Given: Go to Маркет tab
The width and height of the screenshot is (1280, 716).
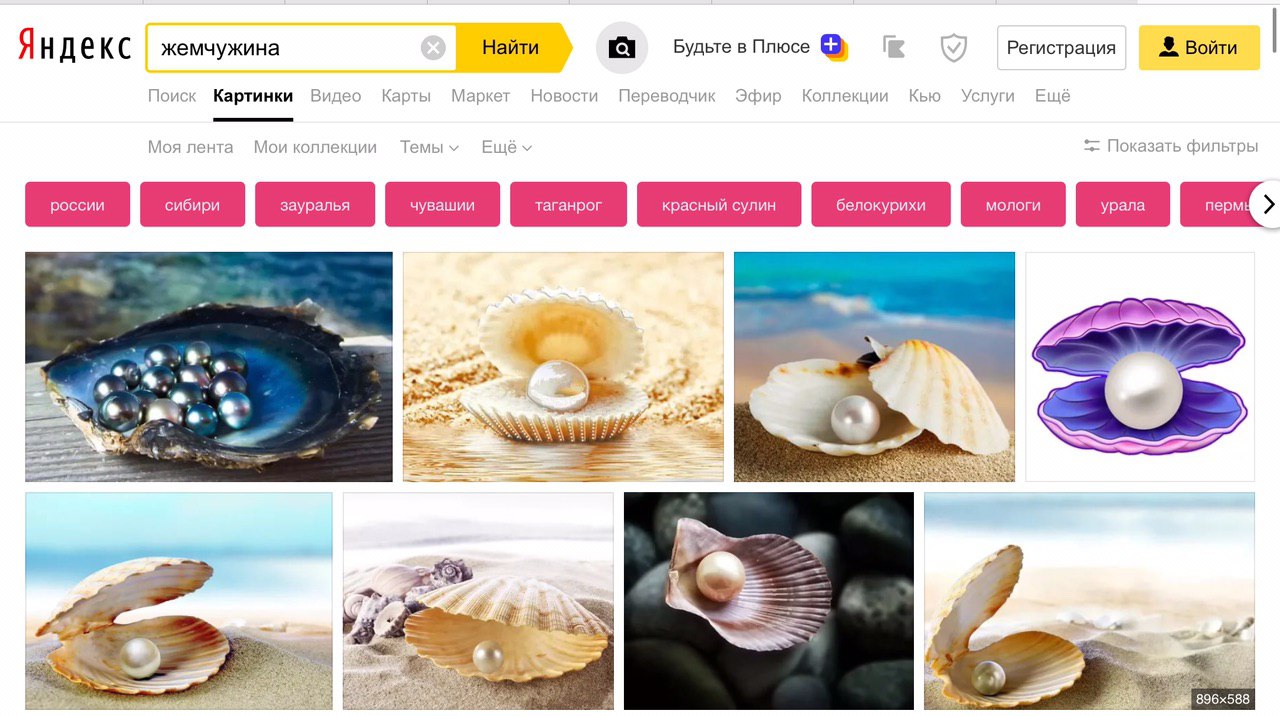Looking at the screenshot, I should (x=480, y=96).
